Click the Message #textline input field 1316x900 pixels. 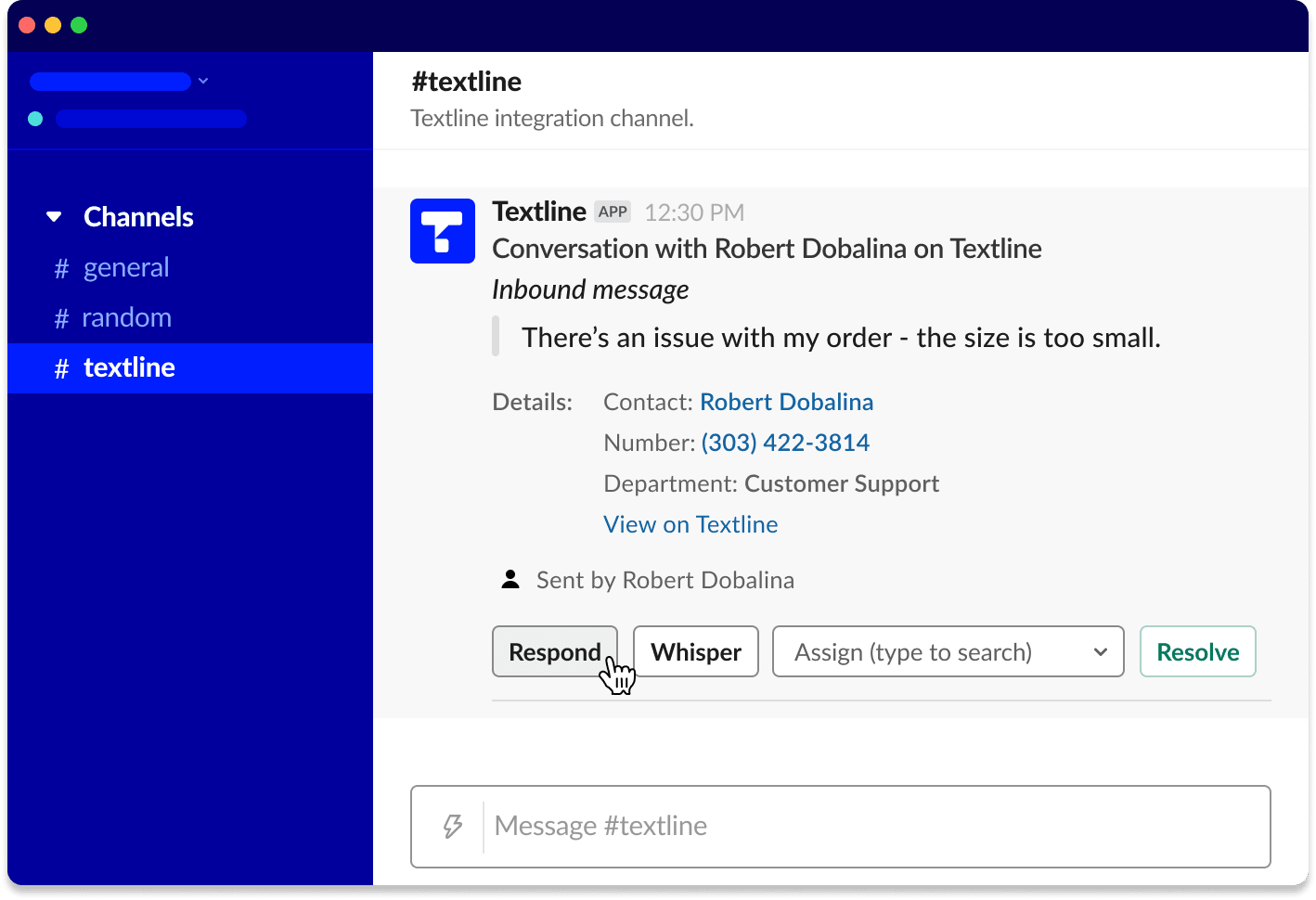click(x=841, y=827)
